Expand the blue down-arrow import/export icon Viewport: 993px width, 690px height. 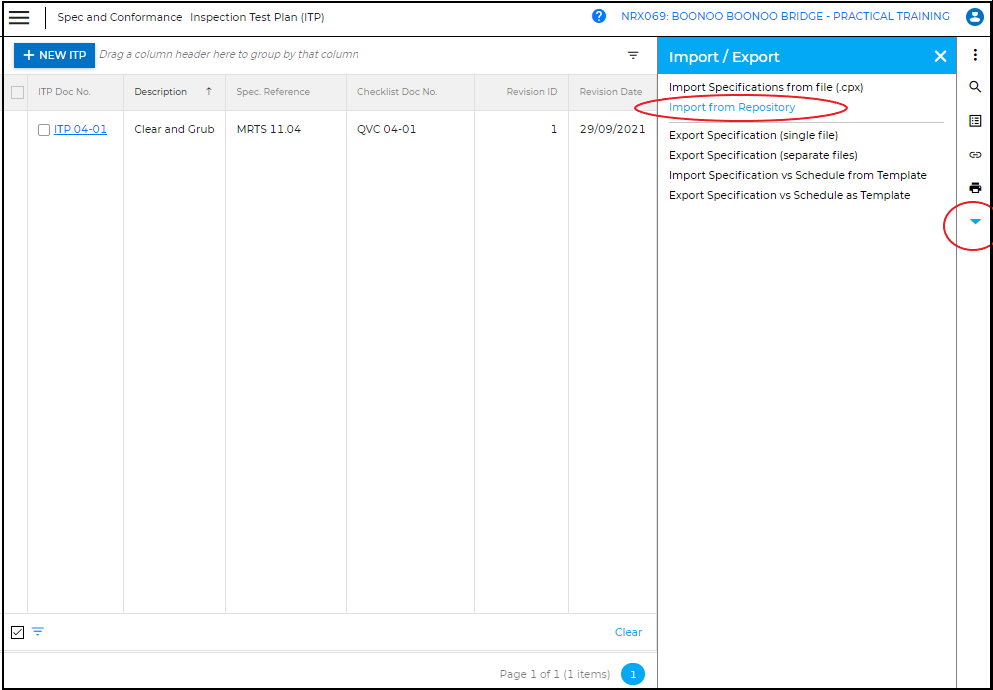click(x=975, y=221)
